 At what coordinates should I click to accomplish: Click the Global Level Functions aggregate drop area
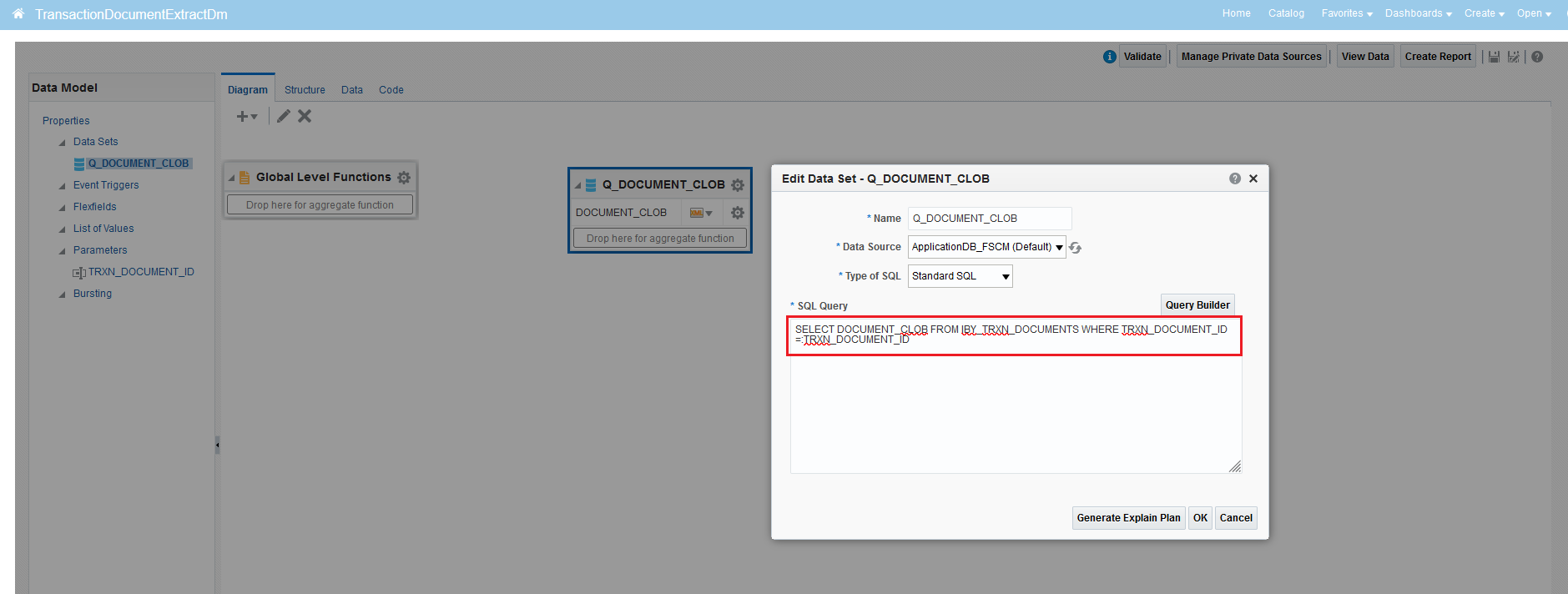click(320, 205)
